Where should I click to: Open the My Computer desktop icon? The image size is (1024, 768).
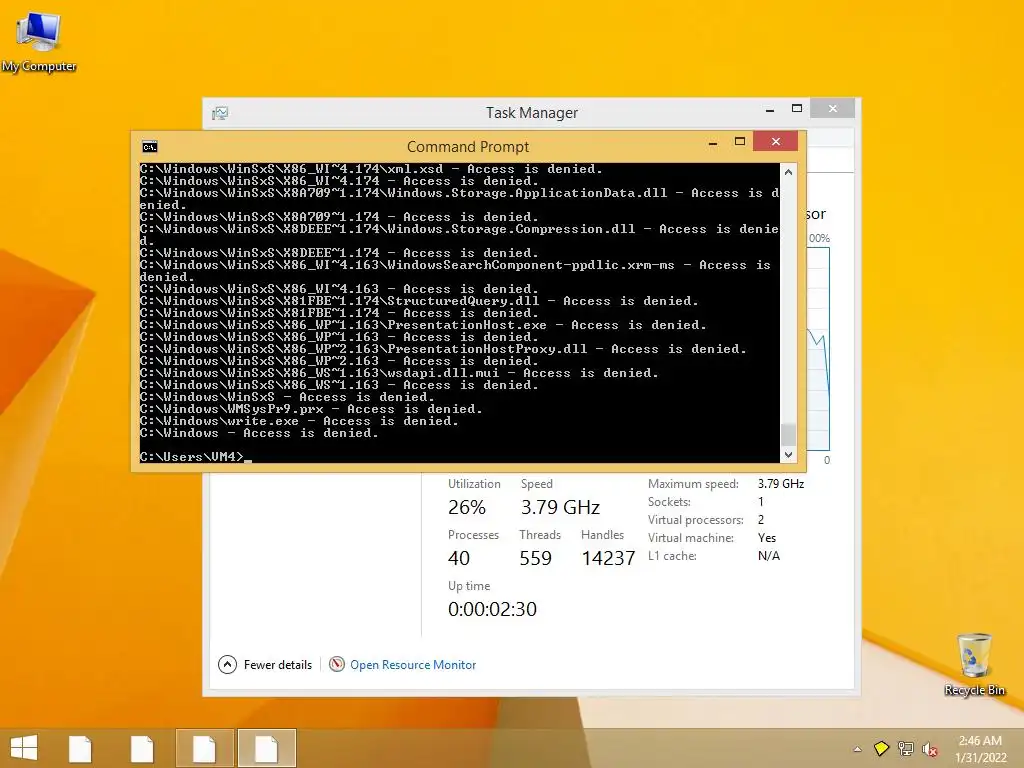[x=39, y=42]
